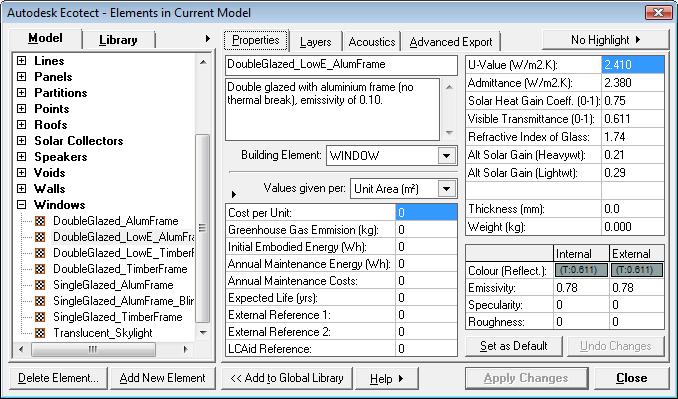Click the SingleGlazed_TimberFrame material icon

pos(40,317)
